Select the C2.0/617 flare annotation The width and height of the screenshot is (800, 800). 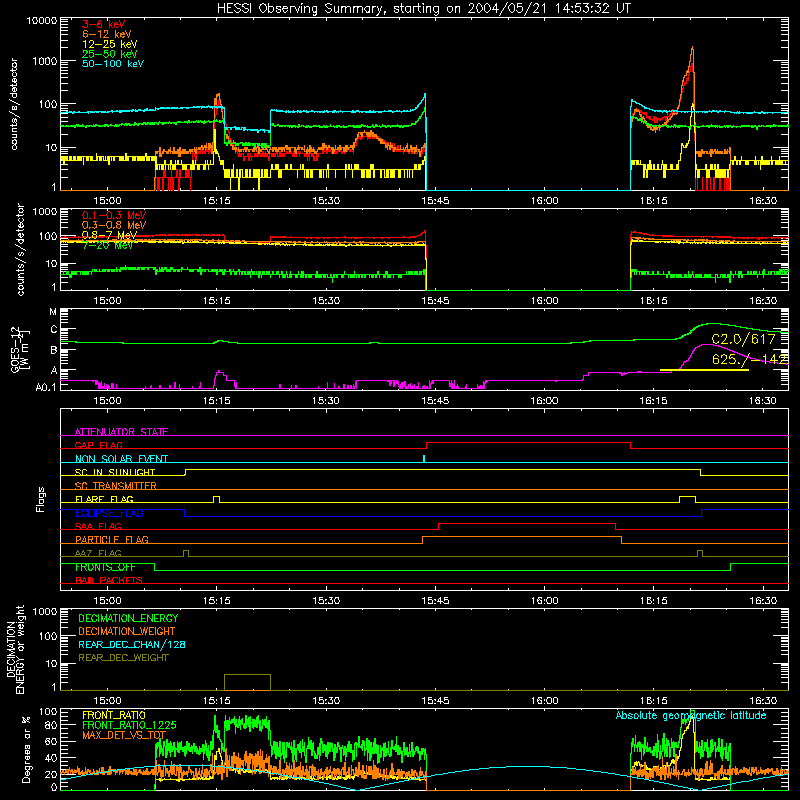743,339
